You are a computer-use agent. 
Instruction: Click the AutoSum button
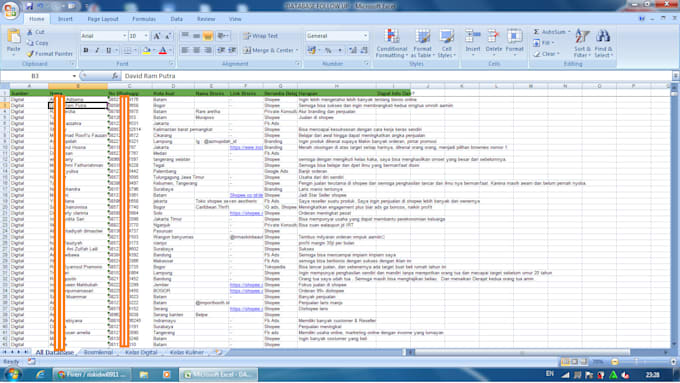[549, 32]
